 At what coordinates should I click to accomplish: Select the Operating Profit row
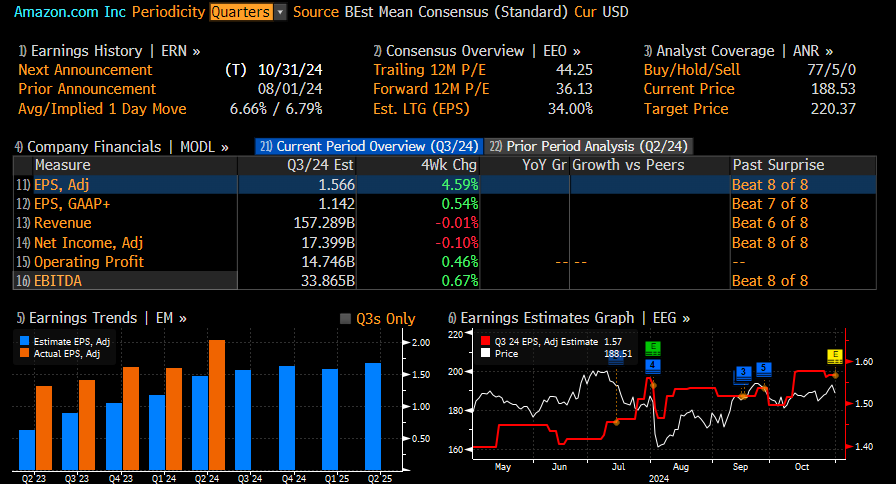pos(445,262)
